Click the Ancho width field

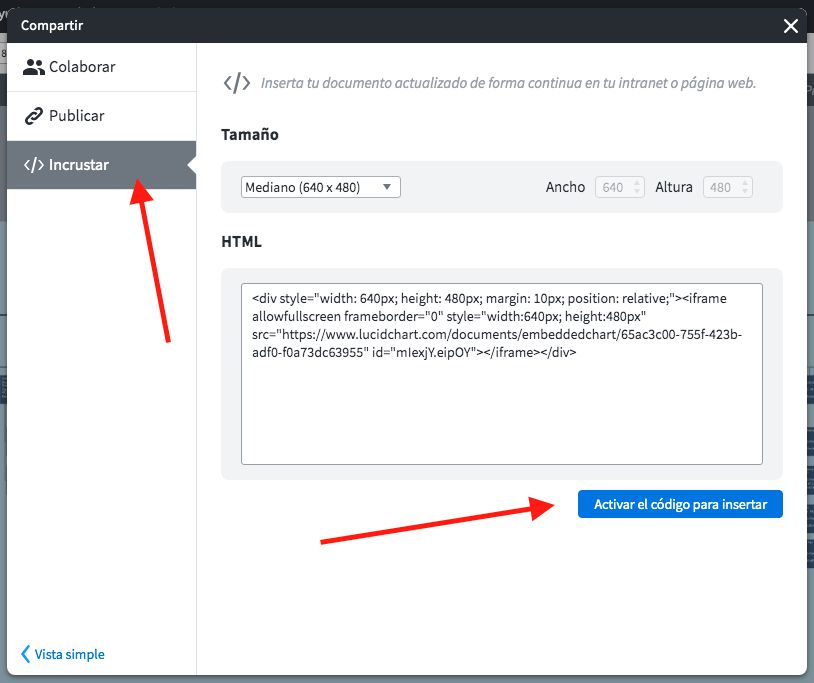point(619,187)
